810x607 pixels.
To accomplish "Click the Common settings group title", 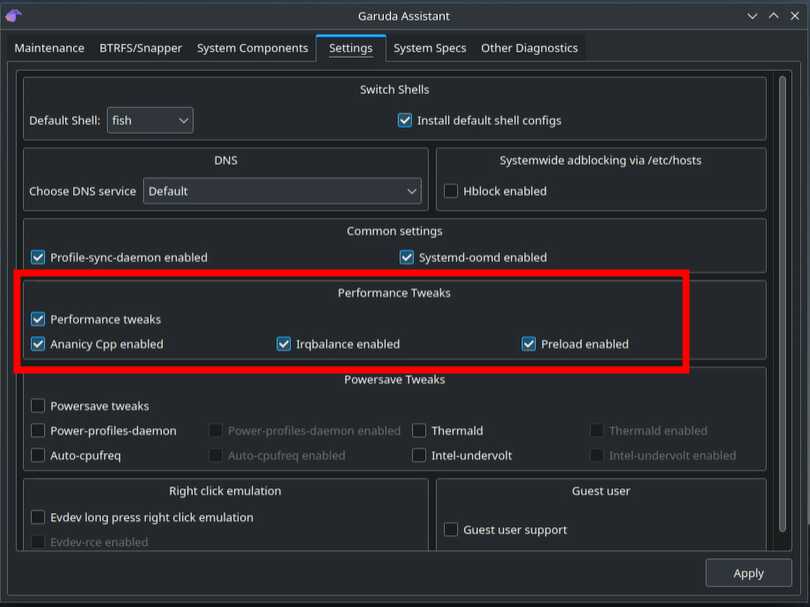I will point(395,231).
